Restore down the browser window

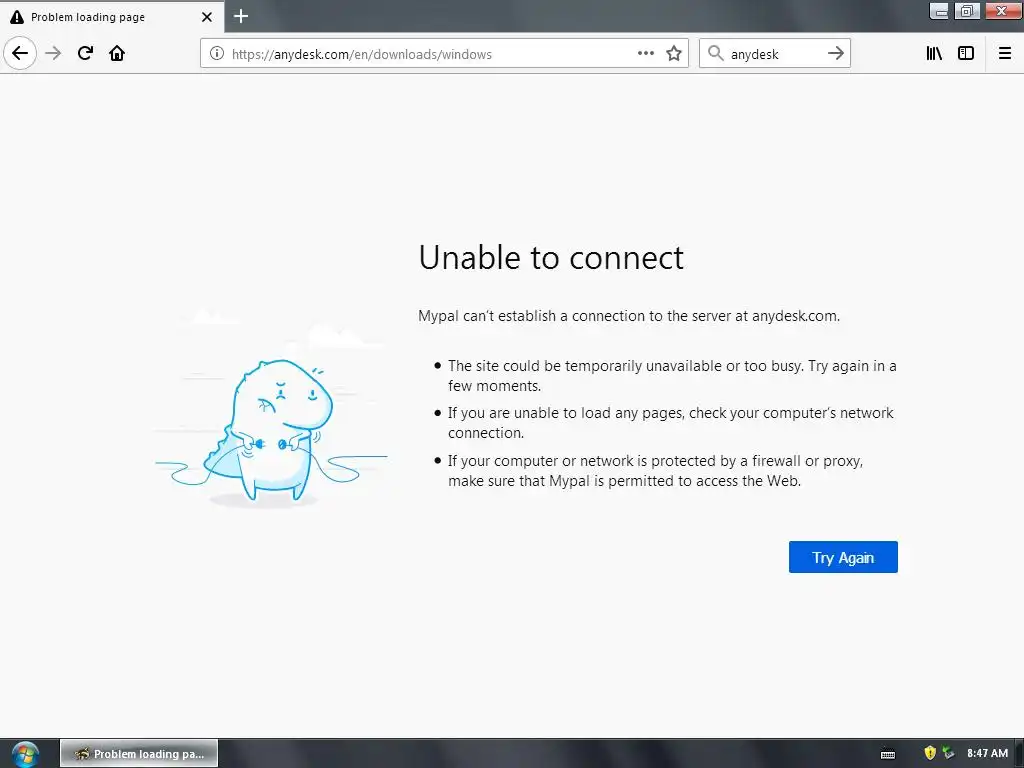(x=967, y=10)
